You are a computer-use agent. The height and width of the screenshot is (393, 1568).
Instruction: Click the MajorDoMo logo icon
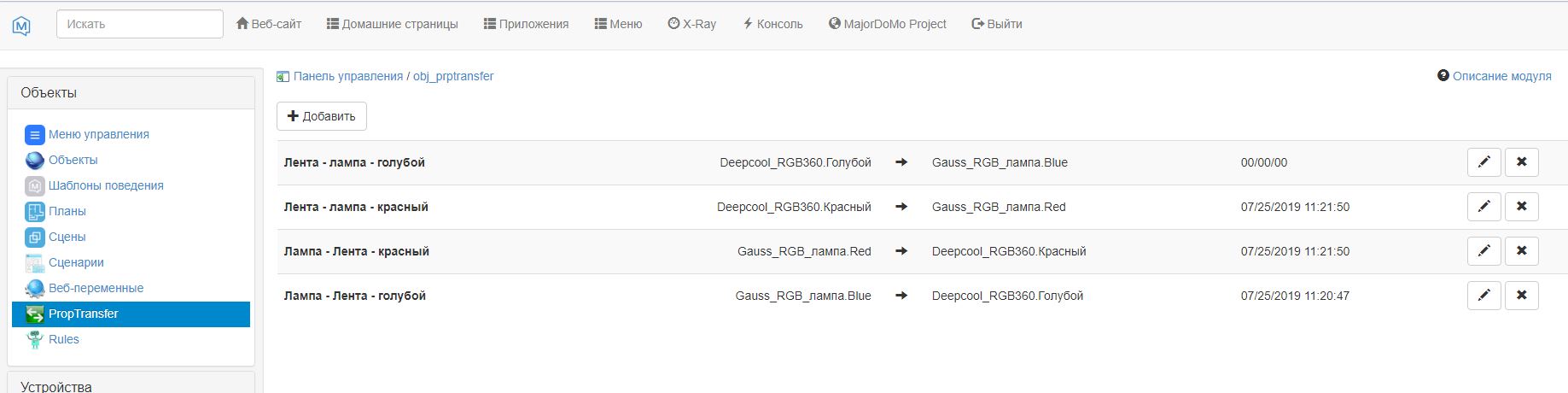[22, 26]
